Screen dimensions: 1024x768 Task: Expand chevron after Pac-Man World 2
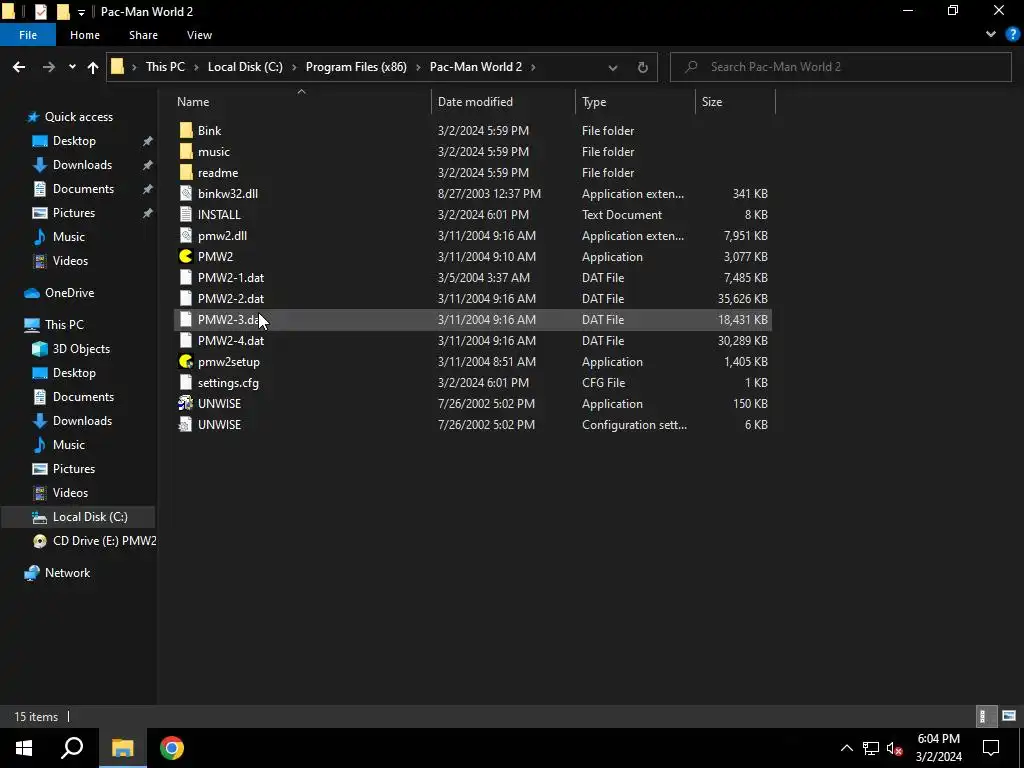[533, 67]
